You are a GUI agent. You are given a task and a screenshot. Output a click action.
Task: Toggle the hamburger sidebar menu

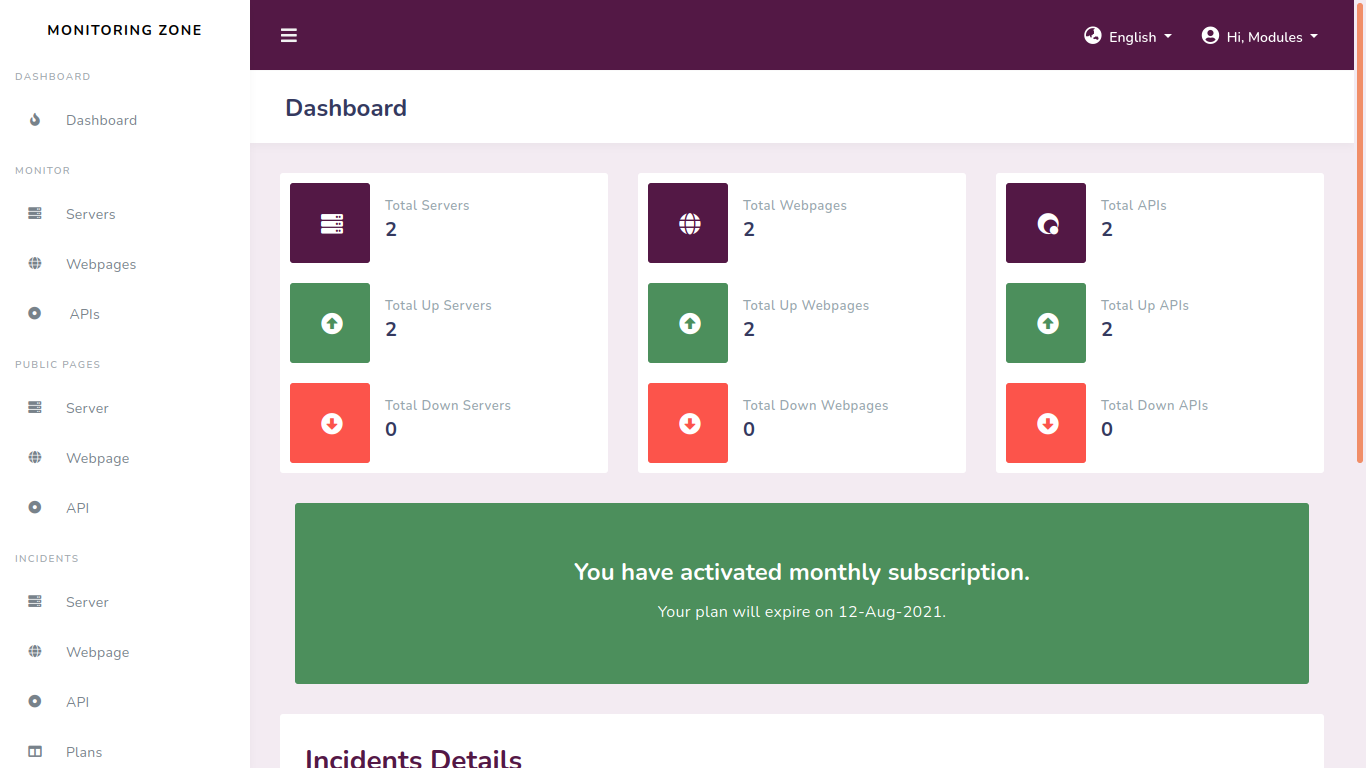(x=289, y=36)
